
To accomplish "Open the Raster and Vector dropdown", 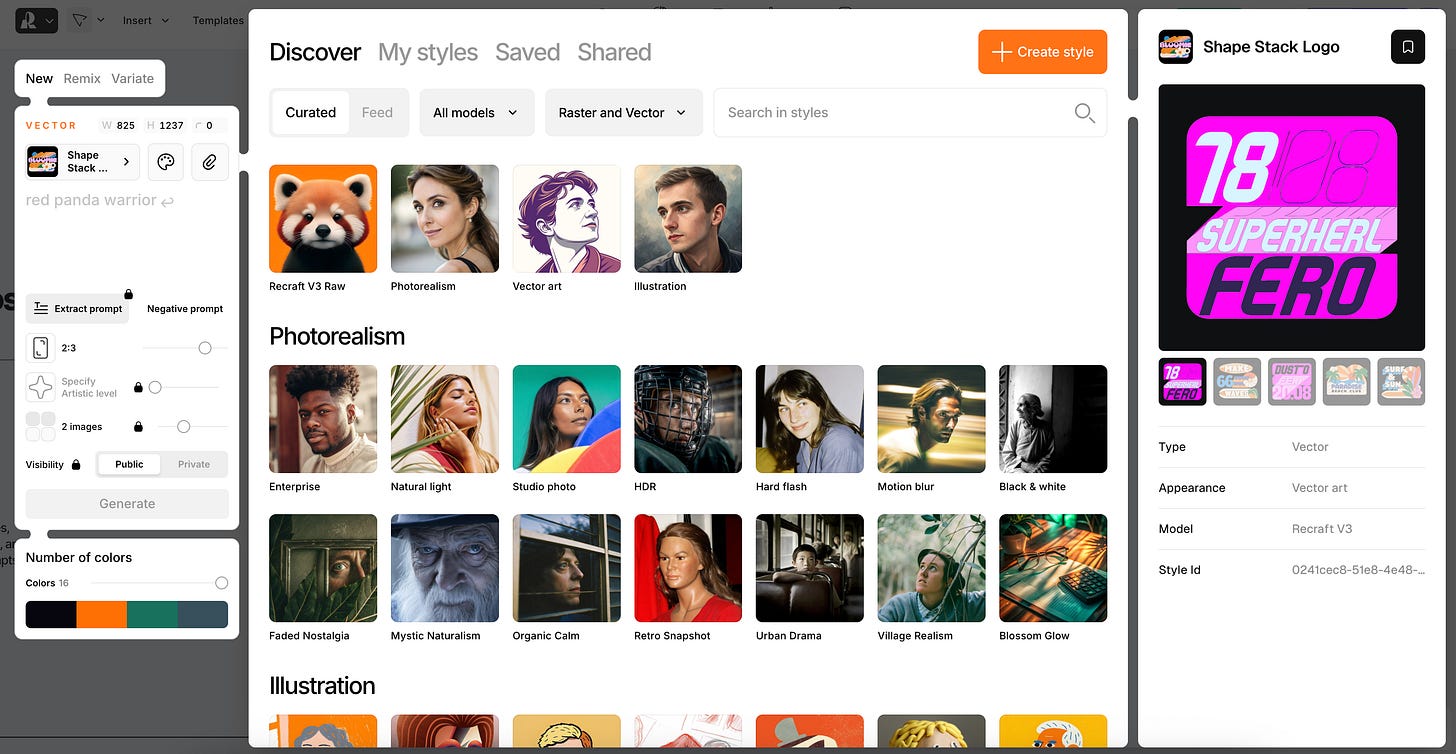I will [x=623, y=113].
